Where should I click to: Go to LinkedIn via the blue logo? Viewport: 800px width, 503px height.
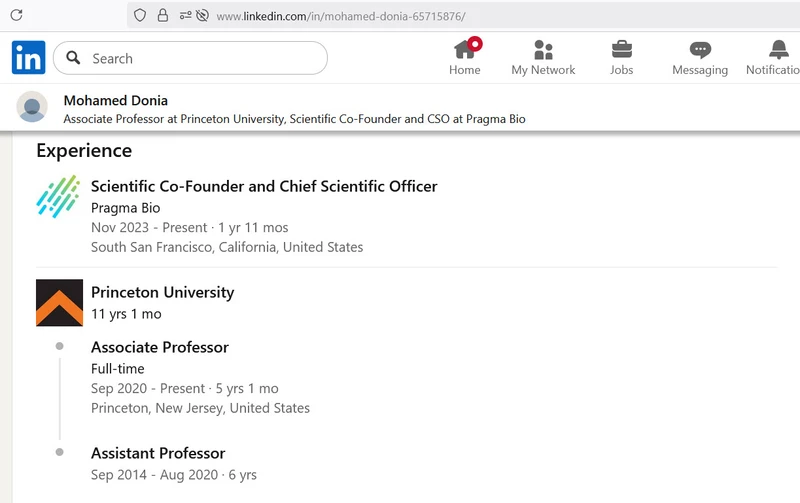[x=29, y=57]
